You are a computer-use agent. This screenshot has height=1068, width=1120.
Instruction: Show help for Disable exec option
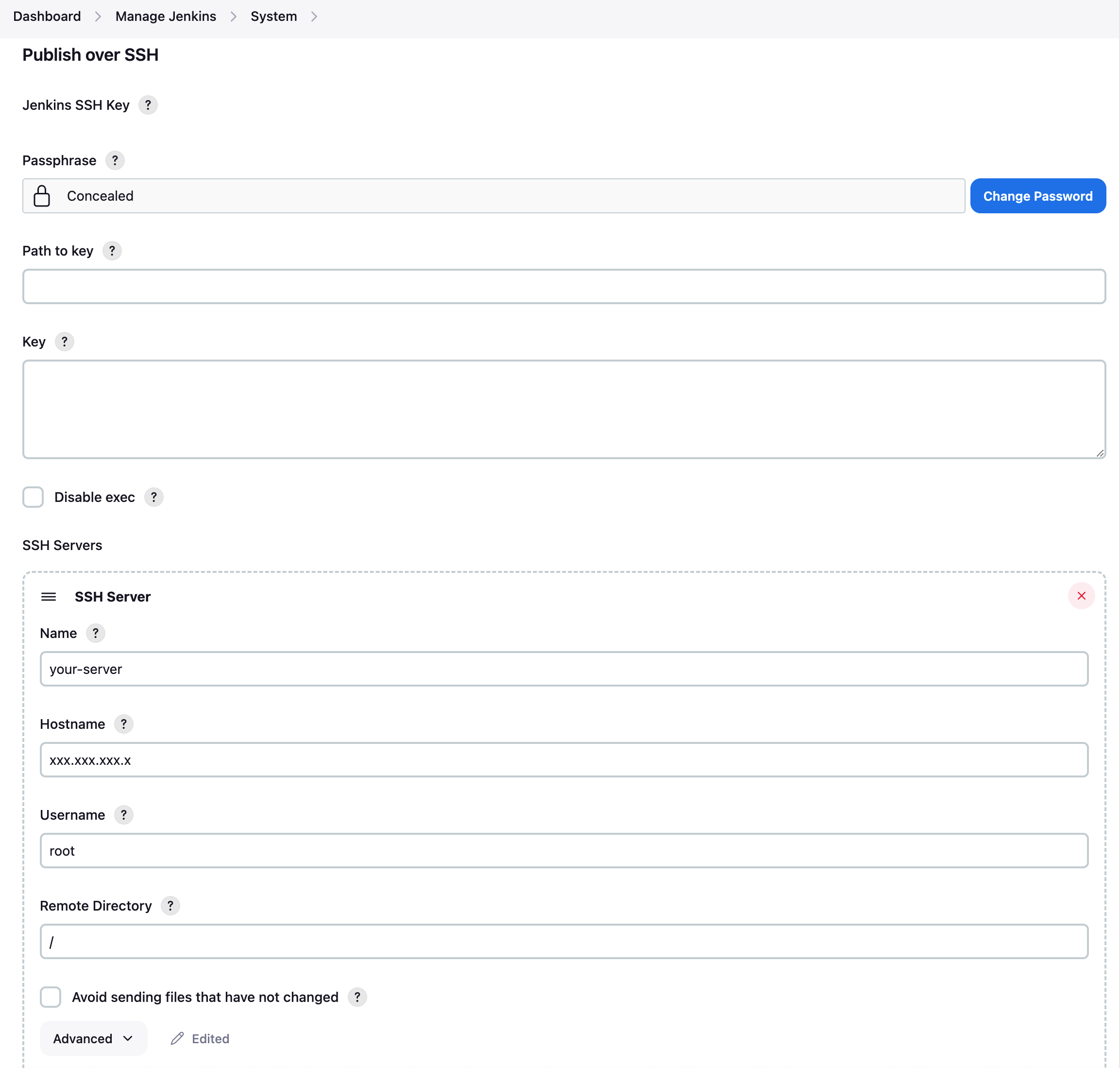tap(153, 497)
